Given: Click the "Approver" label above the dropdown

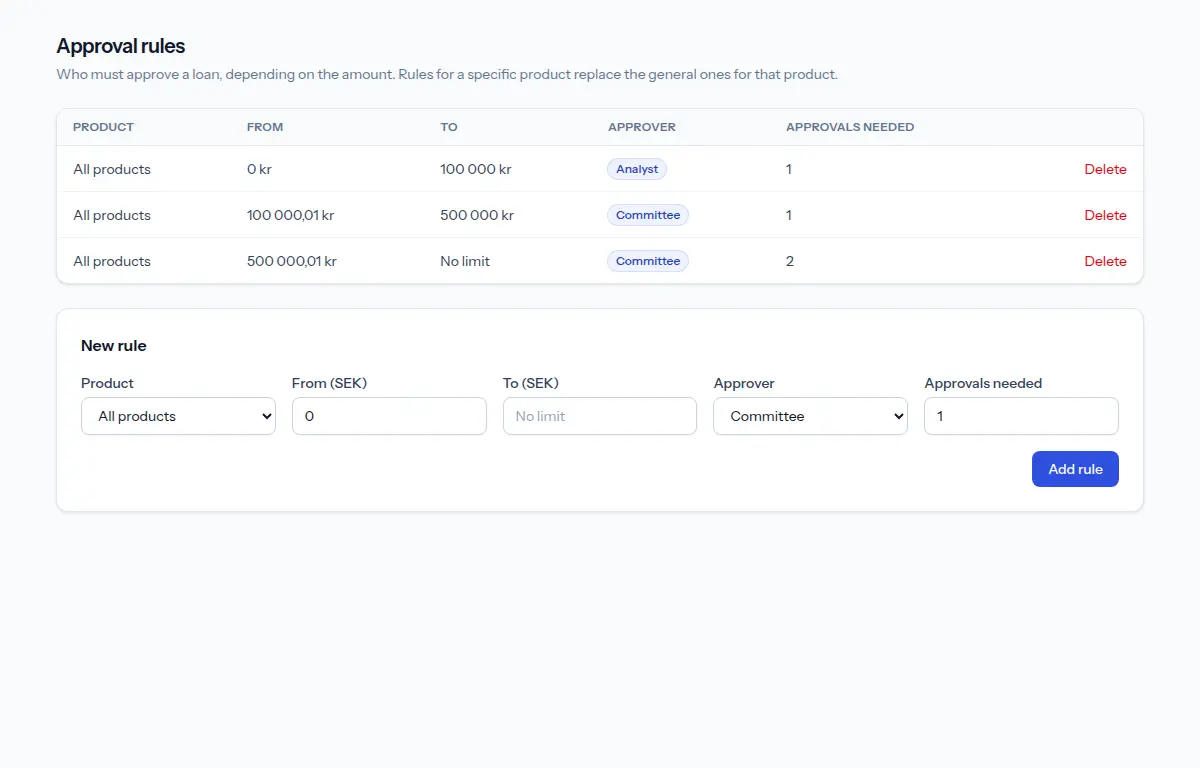Looking at the screenshot, I should (x=744, y=383).
